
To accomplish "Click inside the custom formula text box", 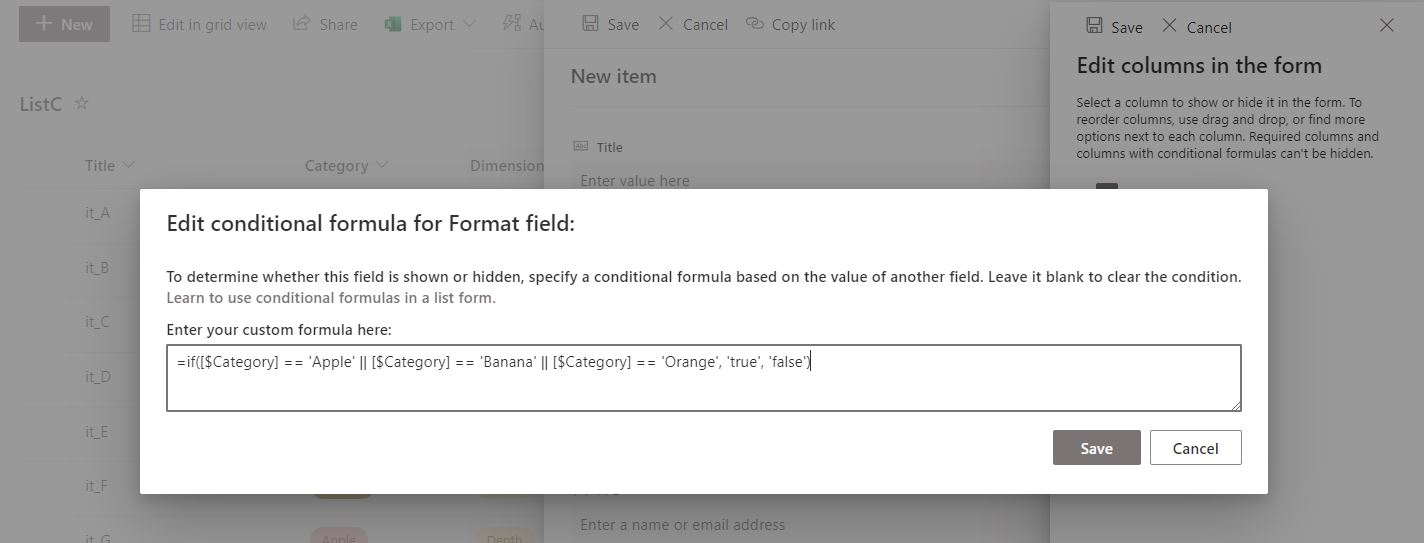I will [x=703, y=378].
